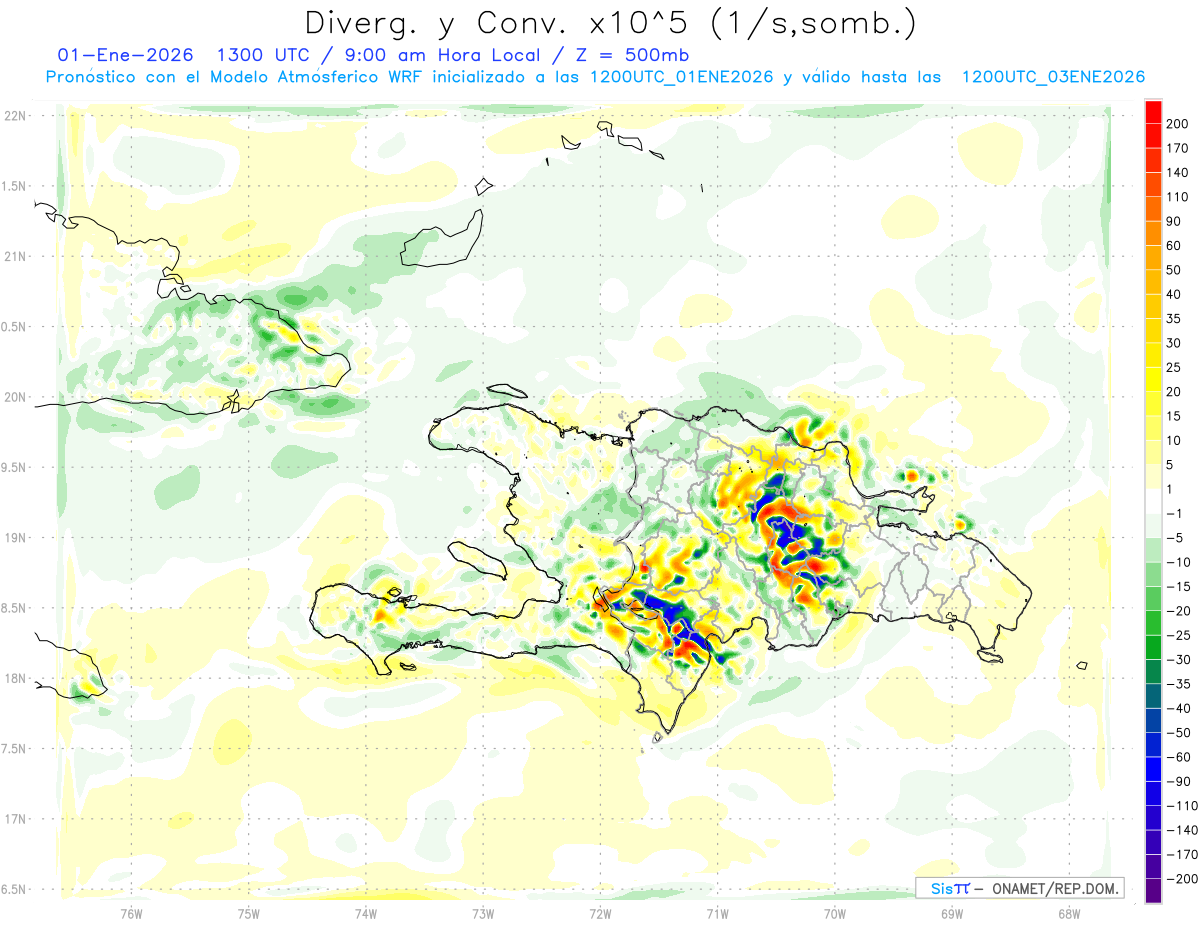Click the title 'Diverg. y Conv. x10^5 (1/s,somb.)'
1200x927 pixels.
609,23
